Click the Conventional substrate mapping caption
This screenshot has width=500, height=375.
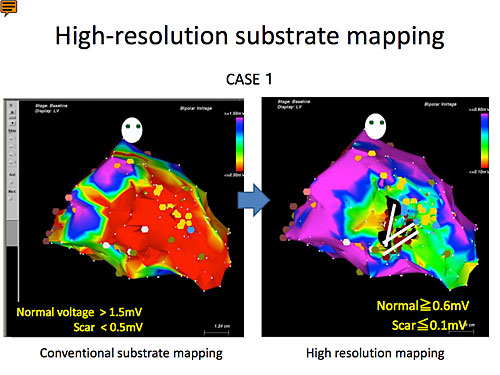[x=131, y=353]
